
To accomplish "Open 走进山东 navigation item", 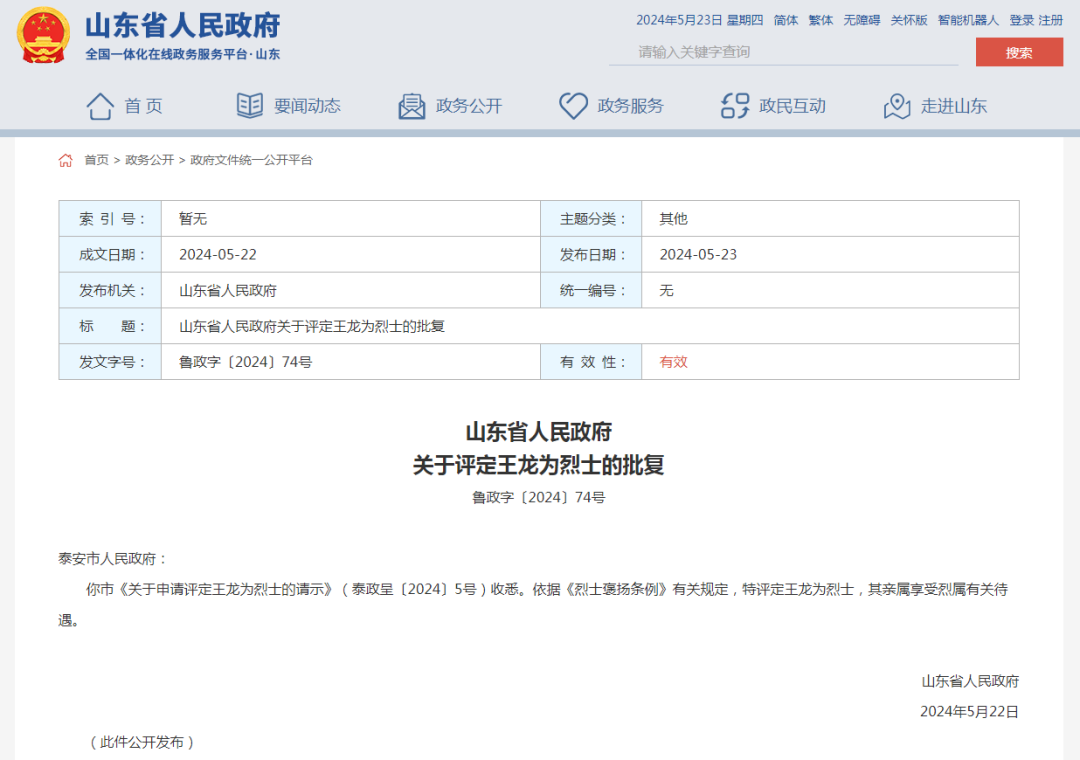I will click(x=954, y=106).
